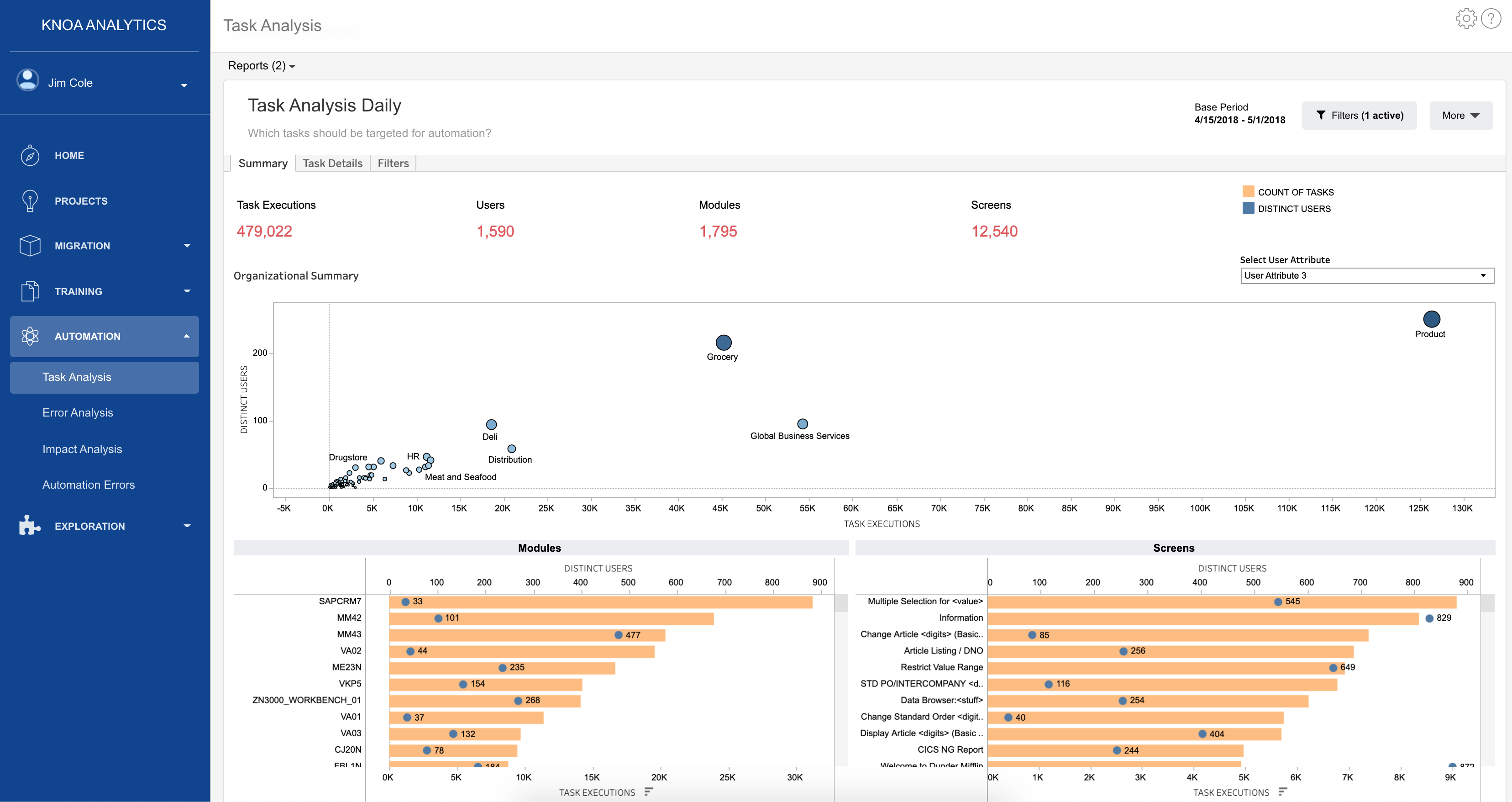The image size is (1512, 802).
Task: Switch to the Task Details tab
Action: point(332,163)
